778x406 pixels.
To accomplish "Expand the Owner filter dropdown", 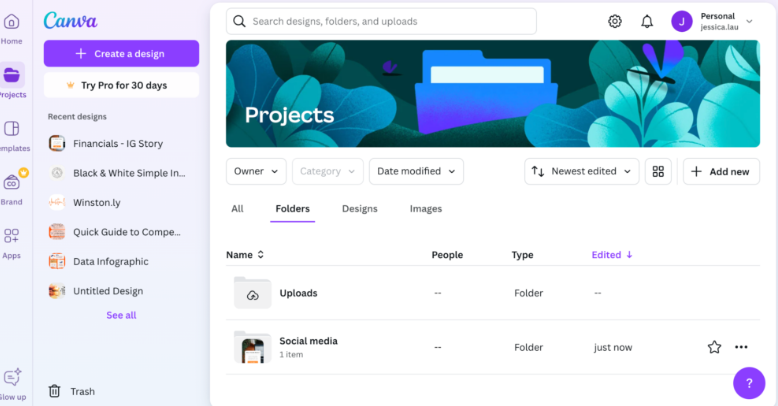I will 256,171.
